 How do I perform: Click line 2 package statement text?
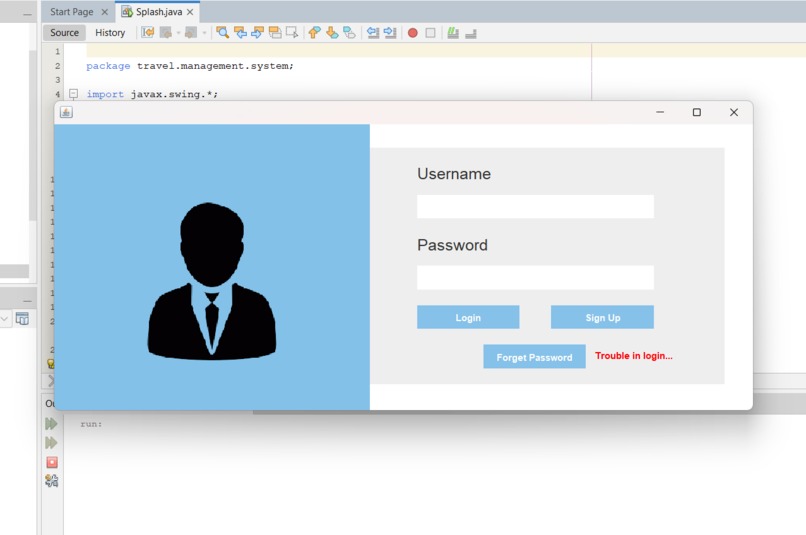190,66
